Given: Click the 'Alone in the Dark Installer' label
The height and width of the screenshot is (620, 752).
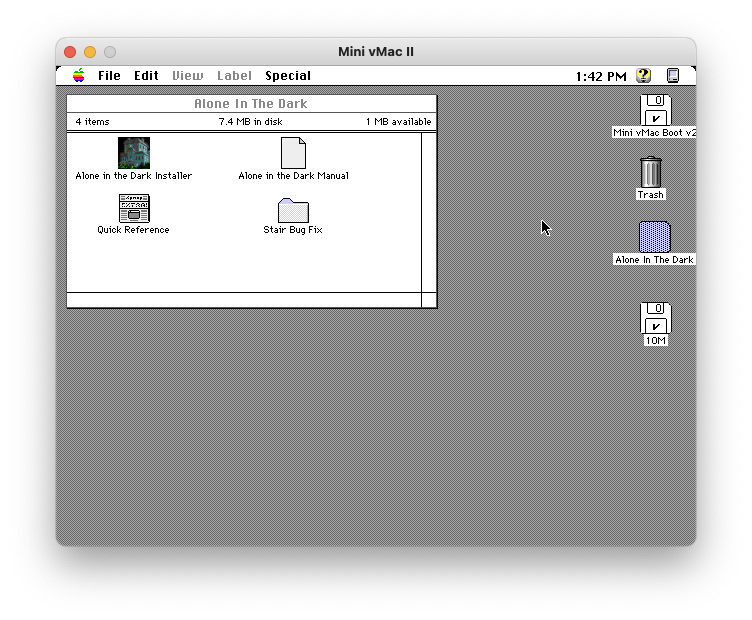Looking at the screenshot, I should 134,176.
